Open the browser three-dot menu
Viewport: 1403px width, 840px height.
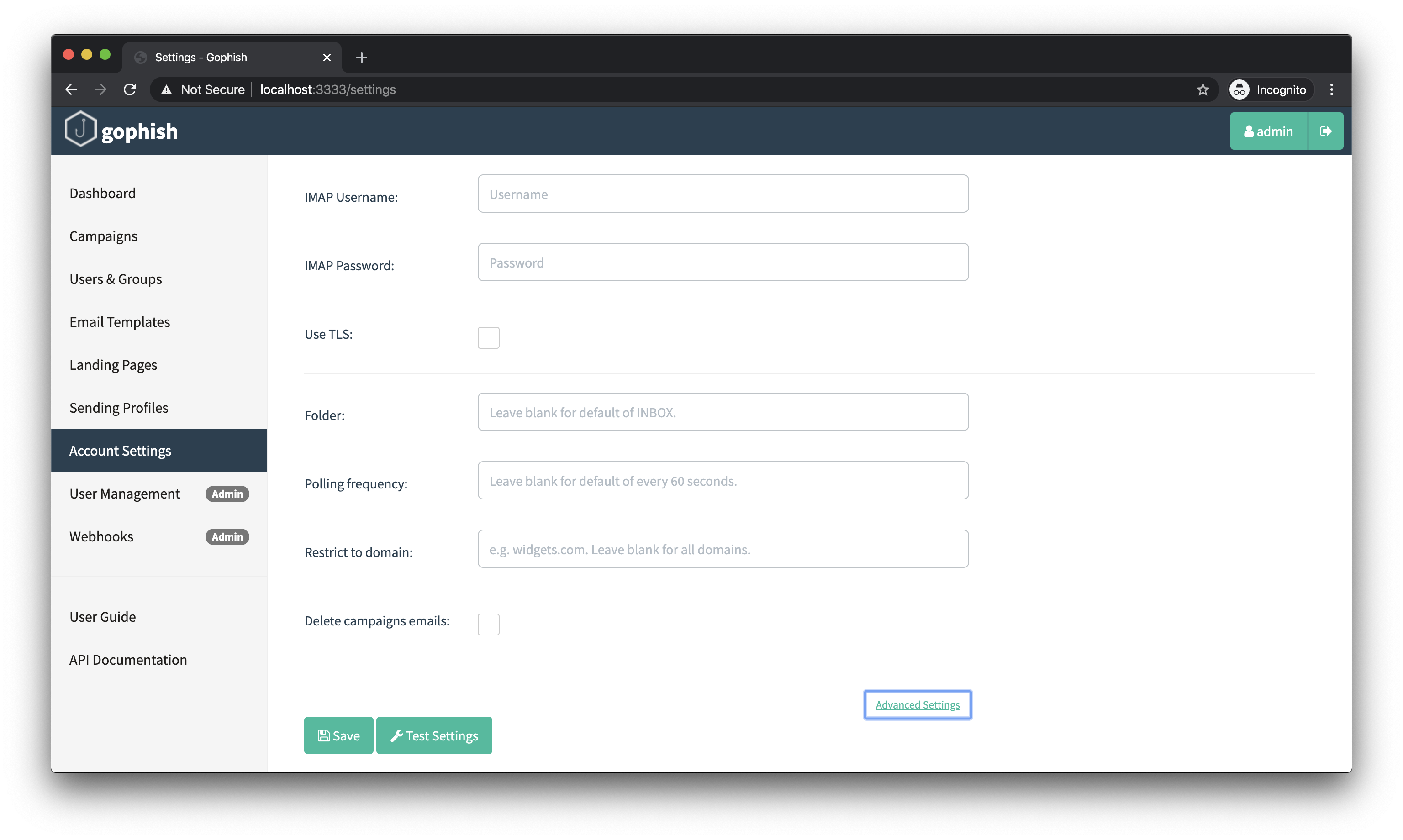(1332, 89)
